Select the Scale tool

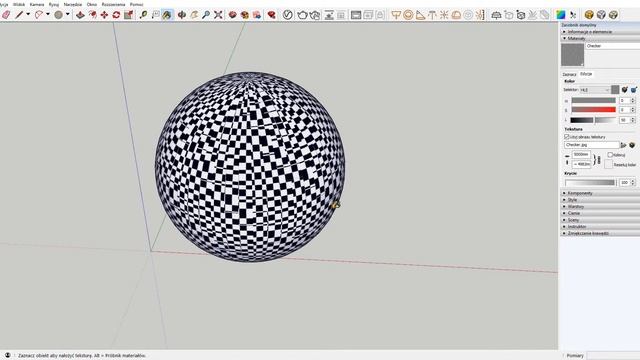point(129,15)
